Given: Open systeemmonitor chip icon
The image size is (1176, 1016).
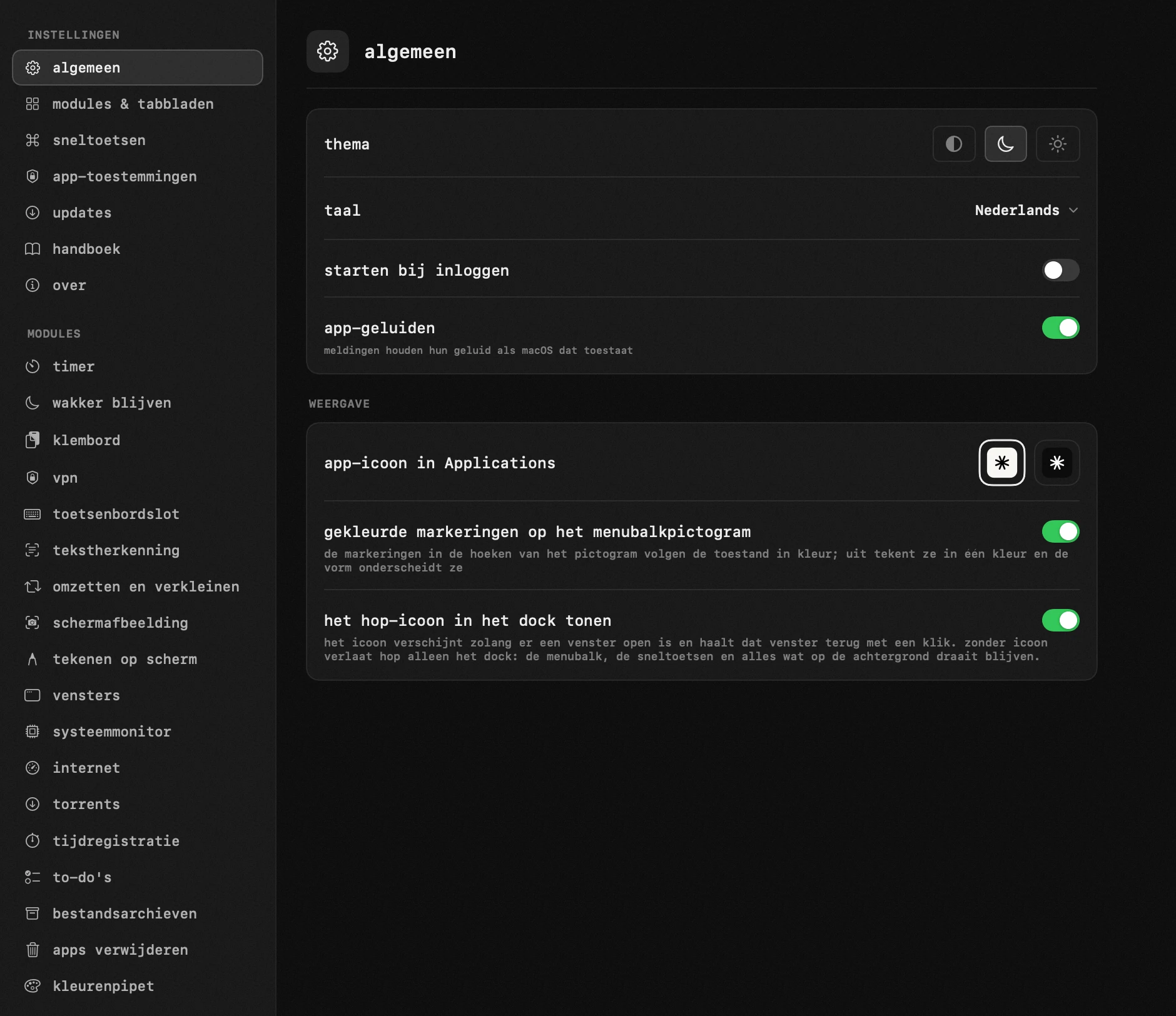Looking at the screenshot, I should coord(33,732).
